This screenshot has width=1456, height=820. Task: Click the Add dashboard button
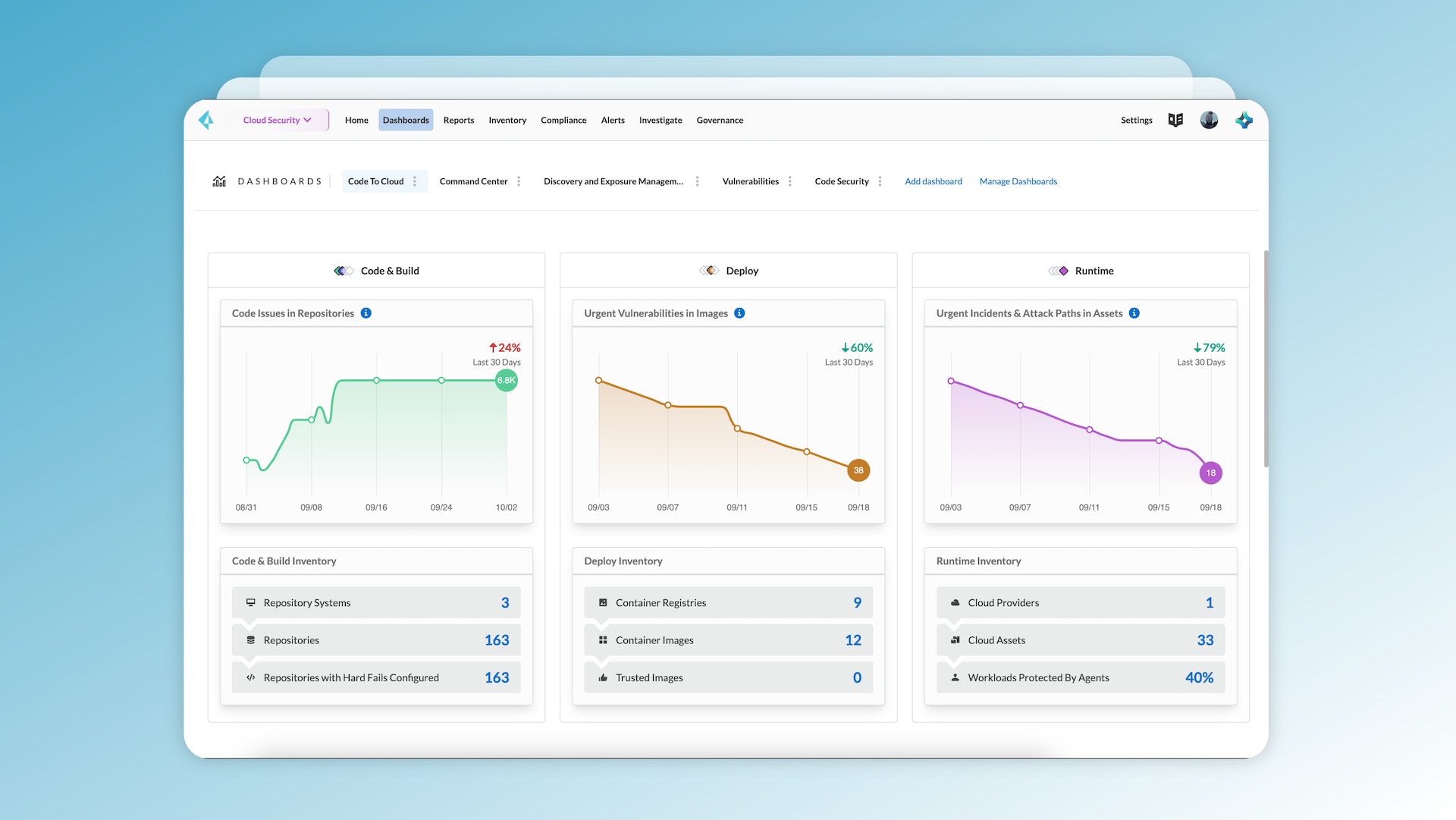click(933, 181)
